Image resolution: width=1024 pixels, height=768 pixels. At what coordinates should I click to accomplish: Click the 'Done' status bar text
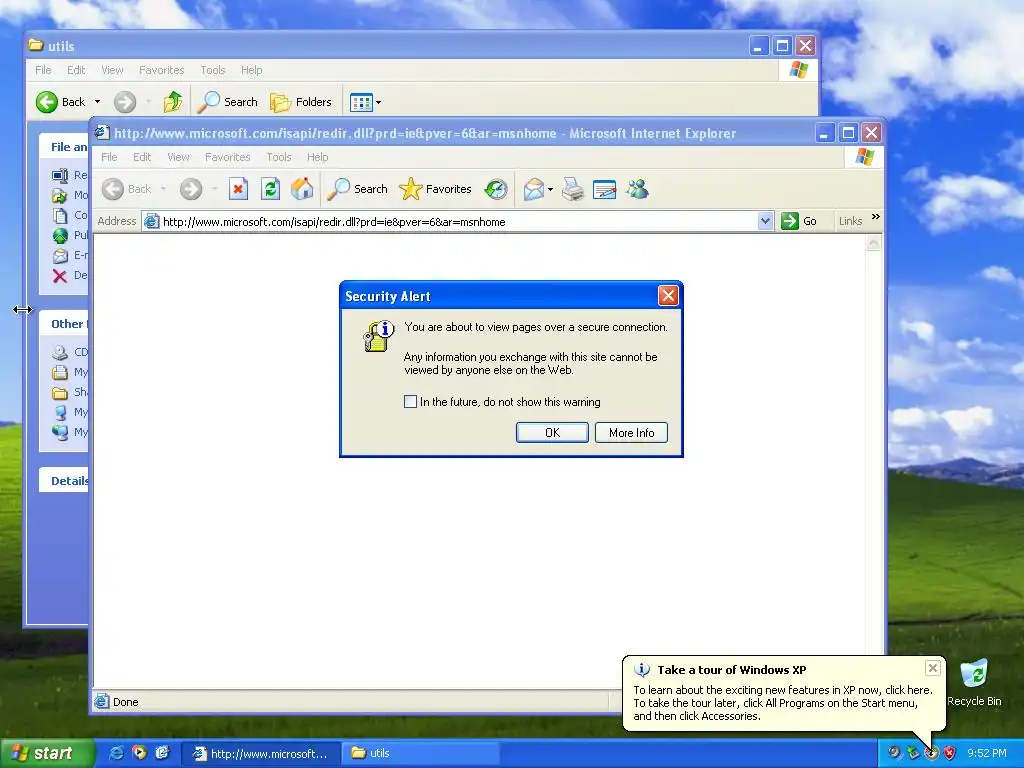(125, 702)
